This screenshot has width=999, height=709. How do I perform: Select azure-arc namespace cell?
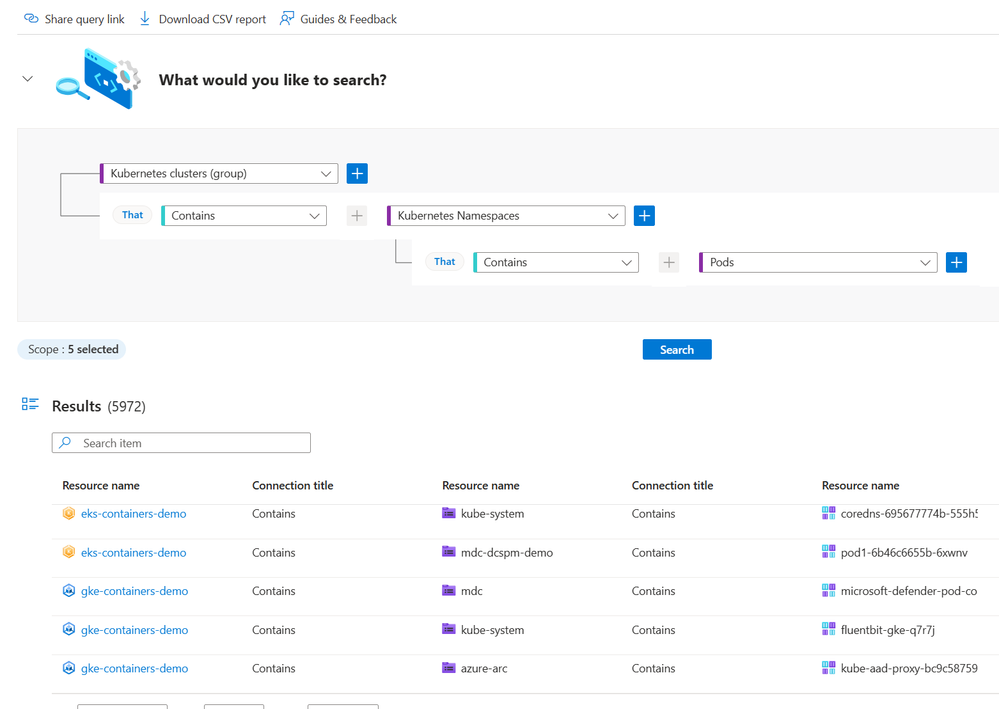[x=484, y=668]
